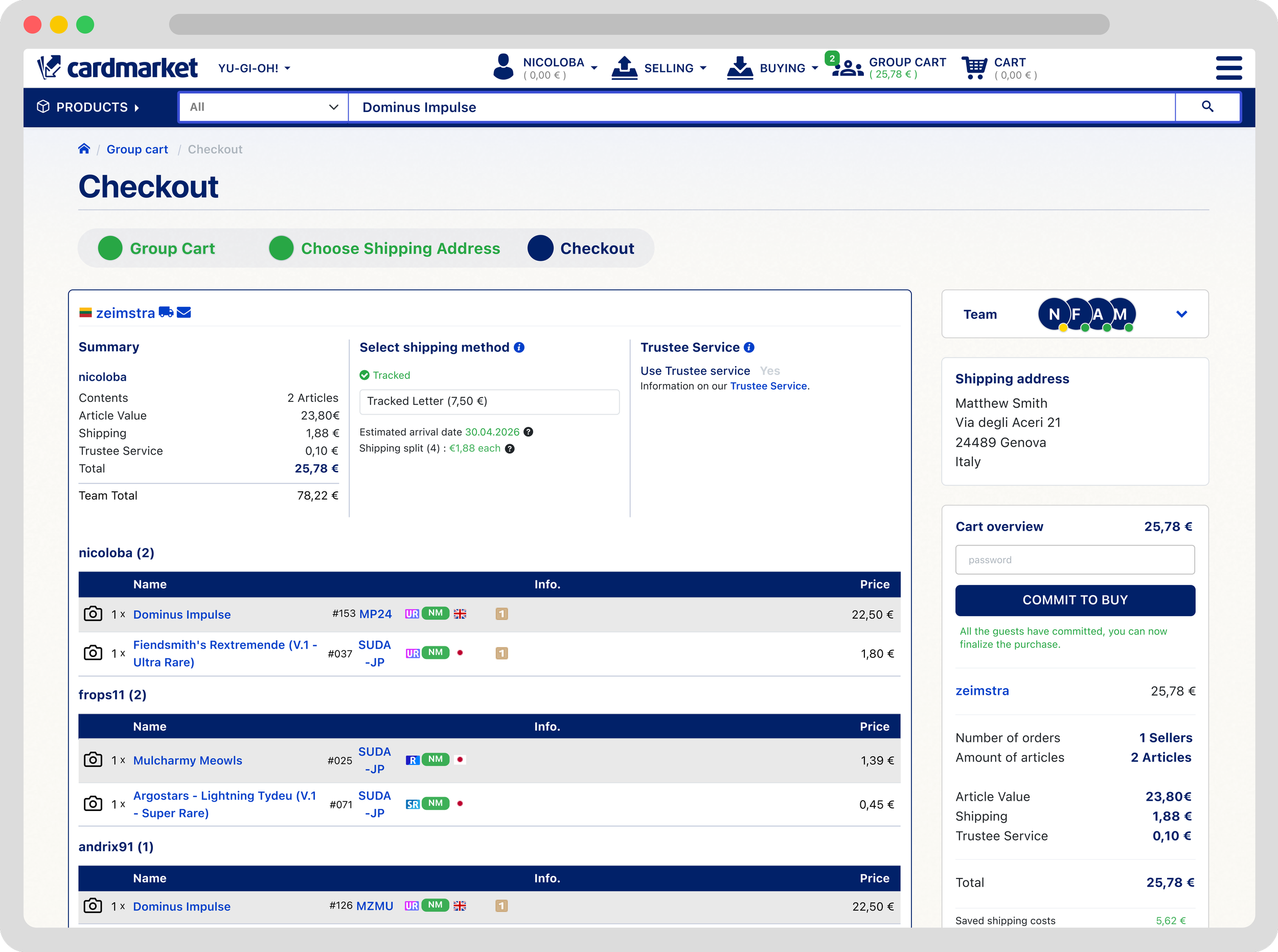
Task: Open the hamburger menu icon
Action: (x=1228, y=68)
